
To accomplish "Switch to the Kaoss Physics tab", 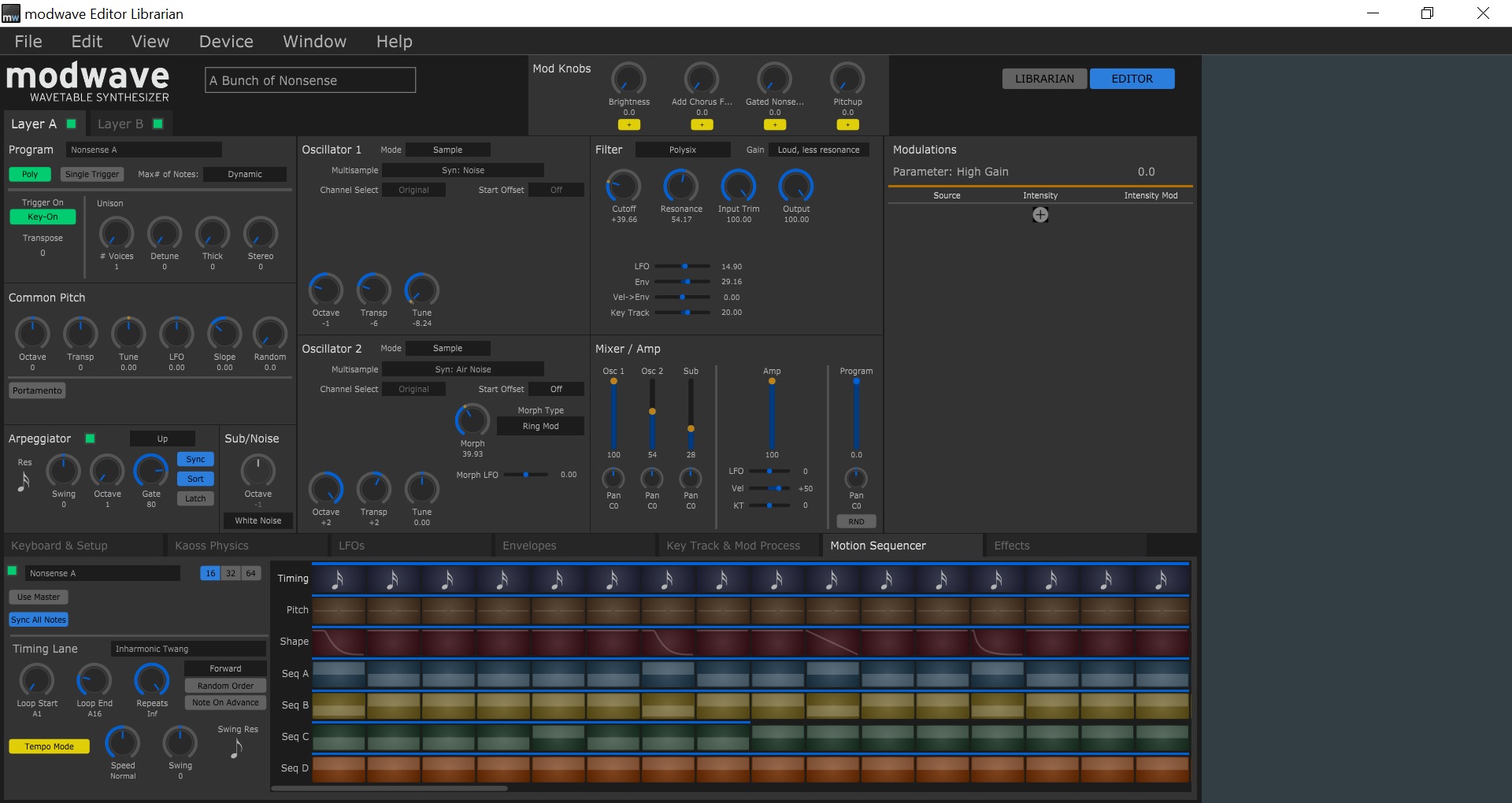I will click(x=211, y=545).
